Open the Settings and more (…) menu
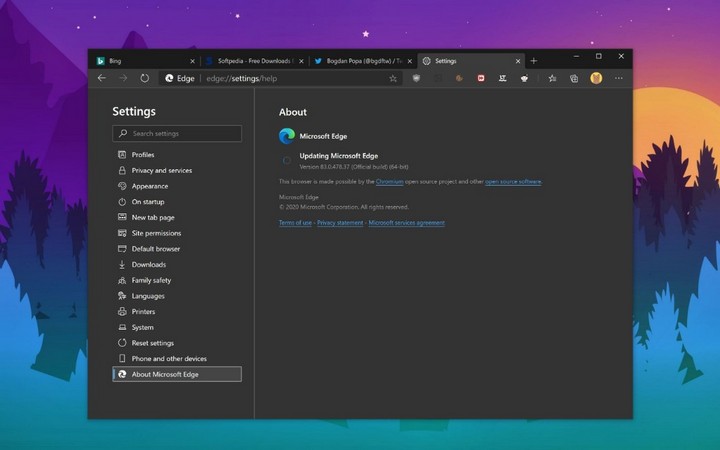Screen dimensions: 720x450 click(619, 78)
